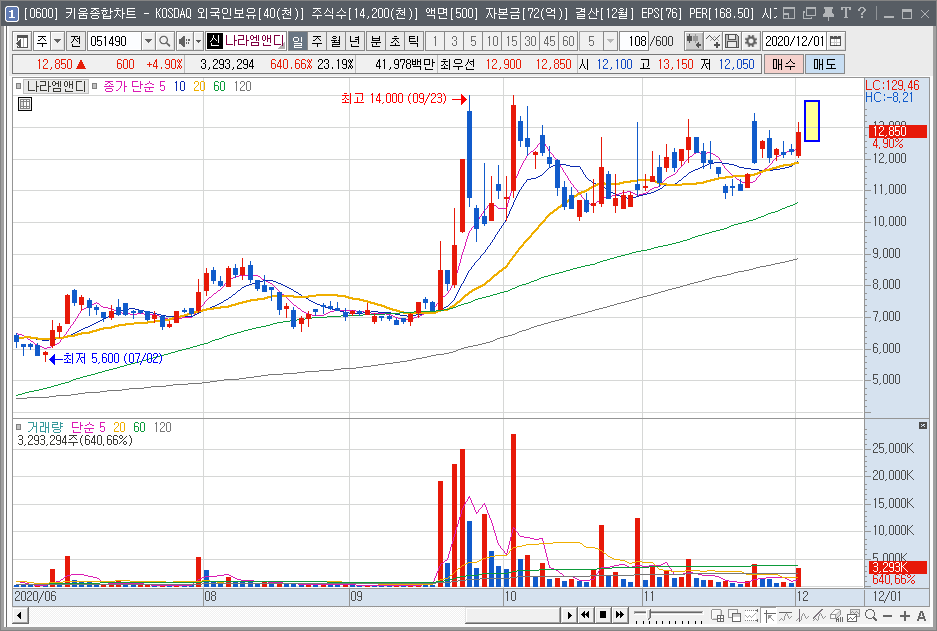The width and height of the screenshot is (937, 631).
Task: Open the calendar date picker icon
Action: pos(836,41)
